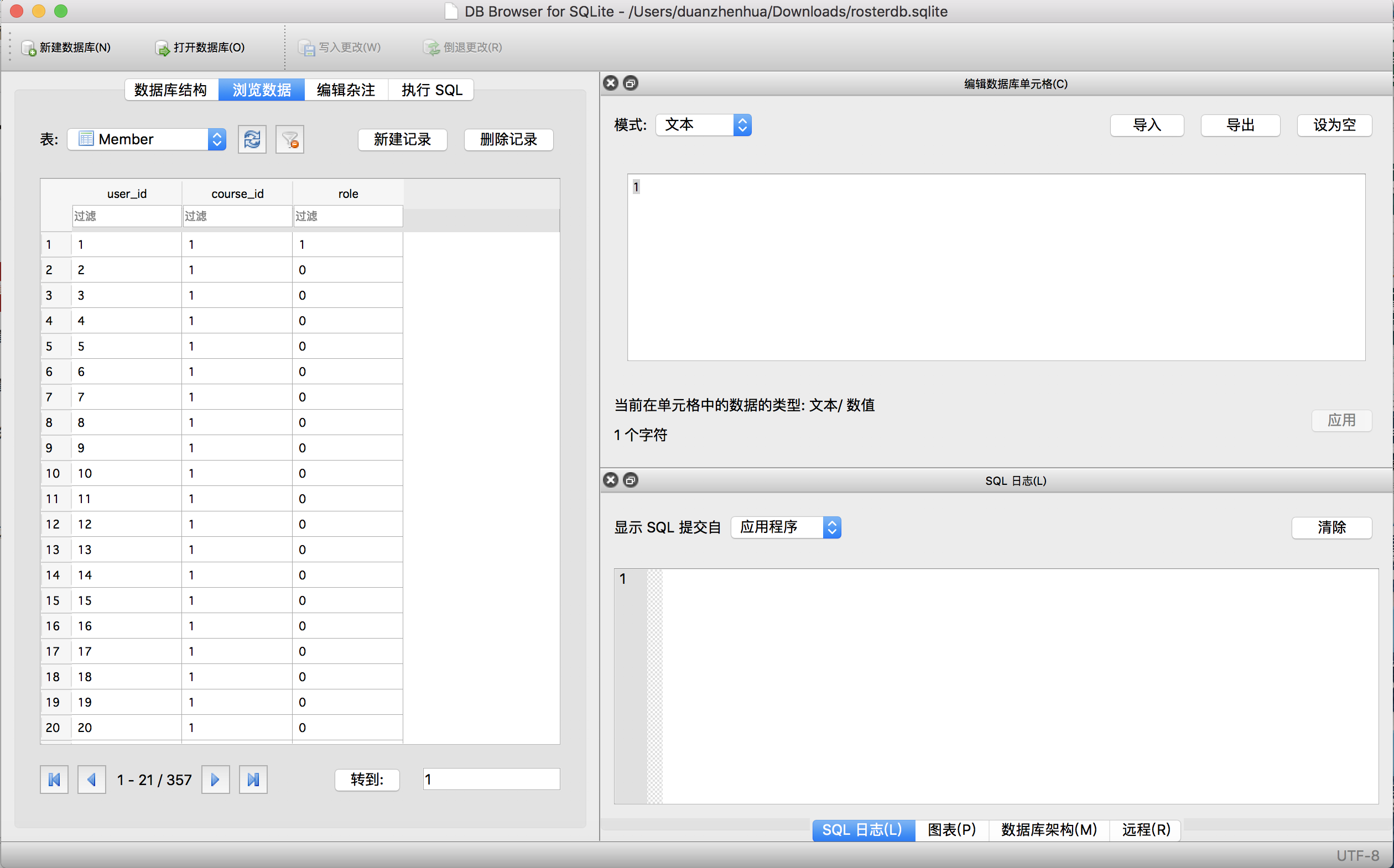The height and width of the screenshot is (868, 1394).
Task: Jump to first page of records
Action: (x=54, y=780)
